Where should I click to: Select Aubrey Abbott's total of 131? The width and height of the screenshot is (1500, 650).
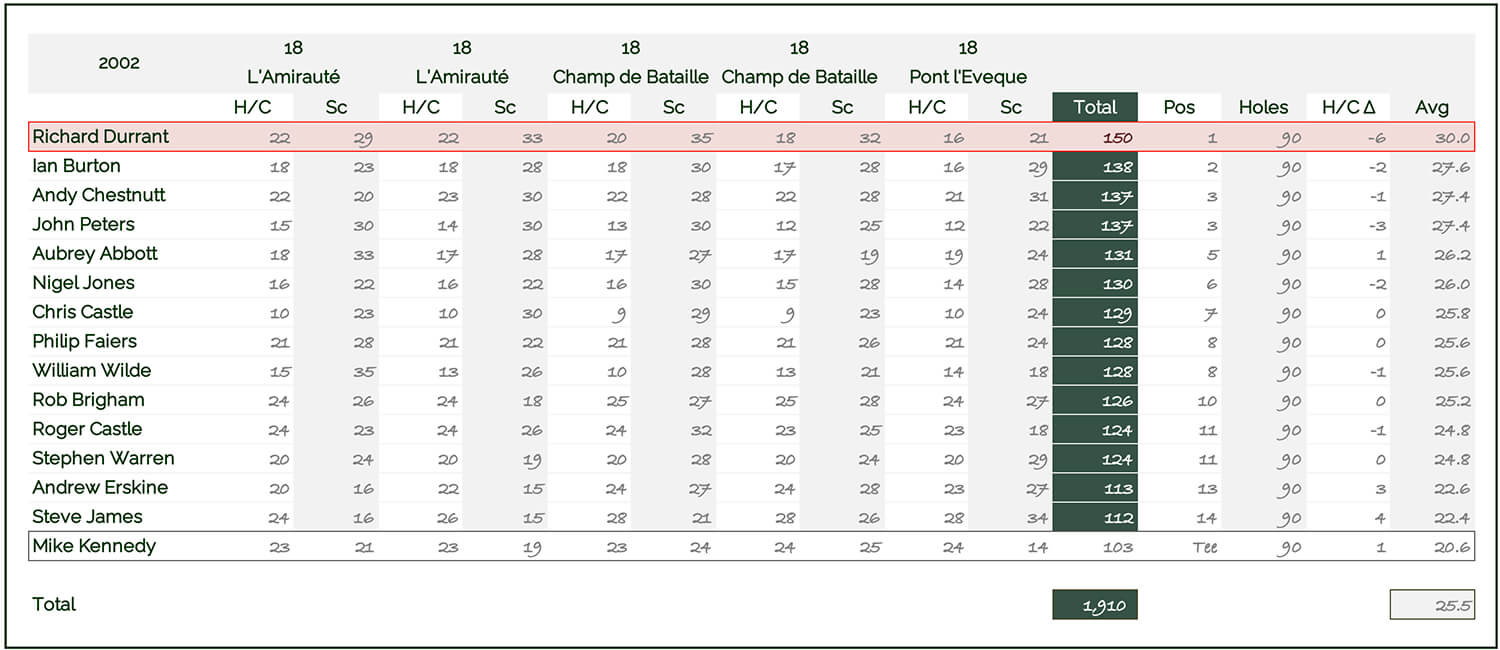coord(1095,254)
